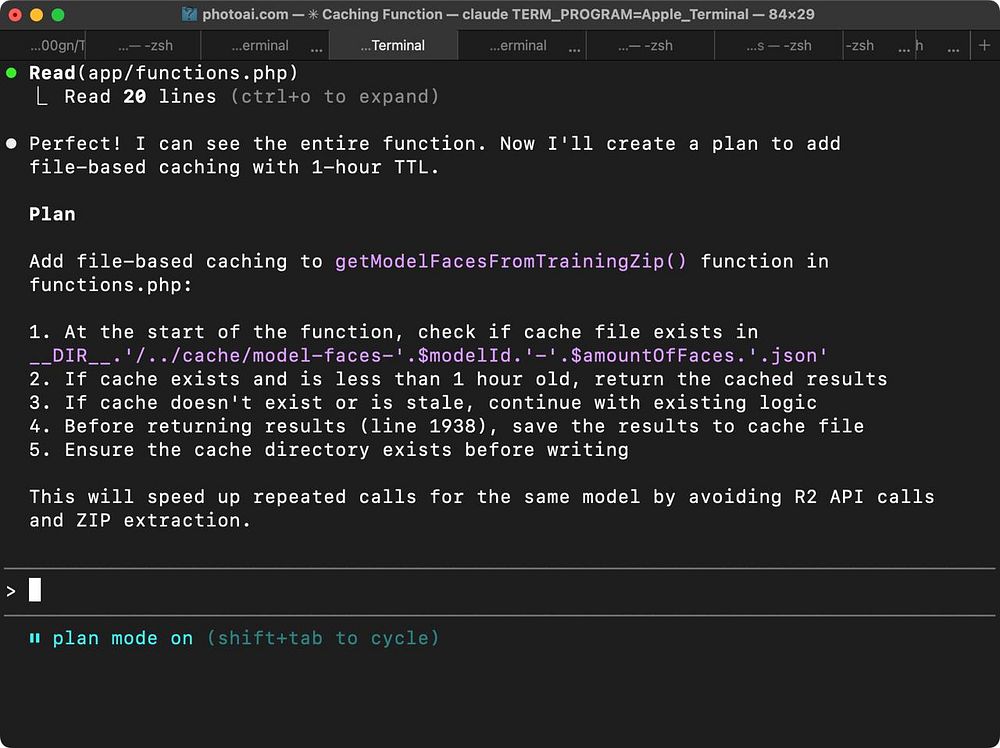Image resolution: width=1000 pixels, height=748 pixels.
Task: Toggle the "plan mode on" indicator
Action: point(123,638)
